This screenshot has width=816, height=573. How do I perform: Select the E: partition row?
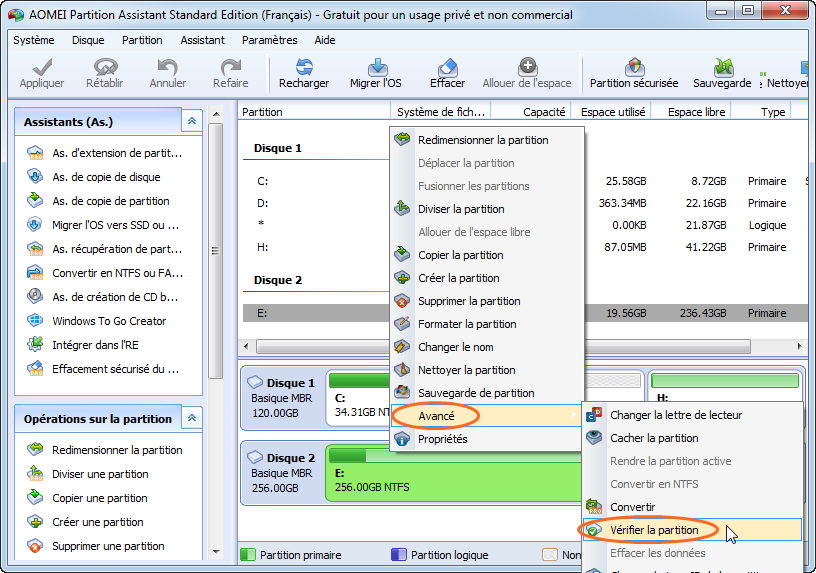pyautogui.click(x=526, y=313)
